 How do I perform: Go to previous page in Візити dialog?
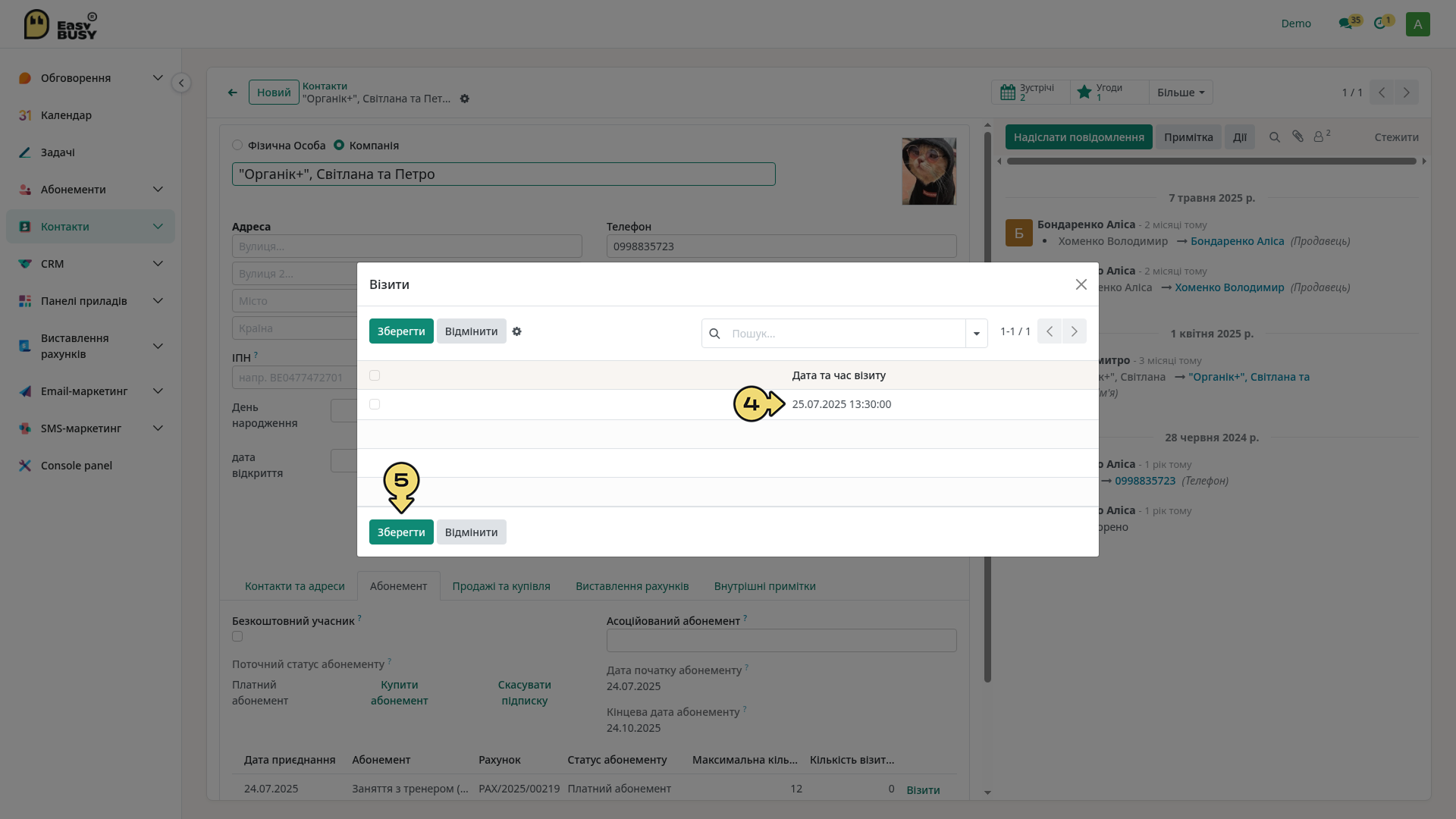1050,331
